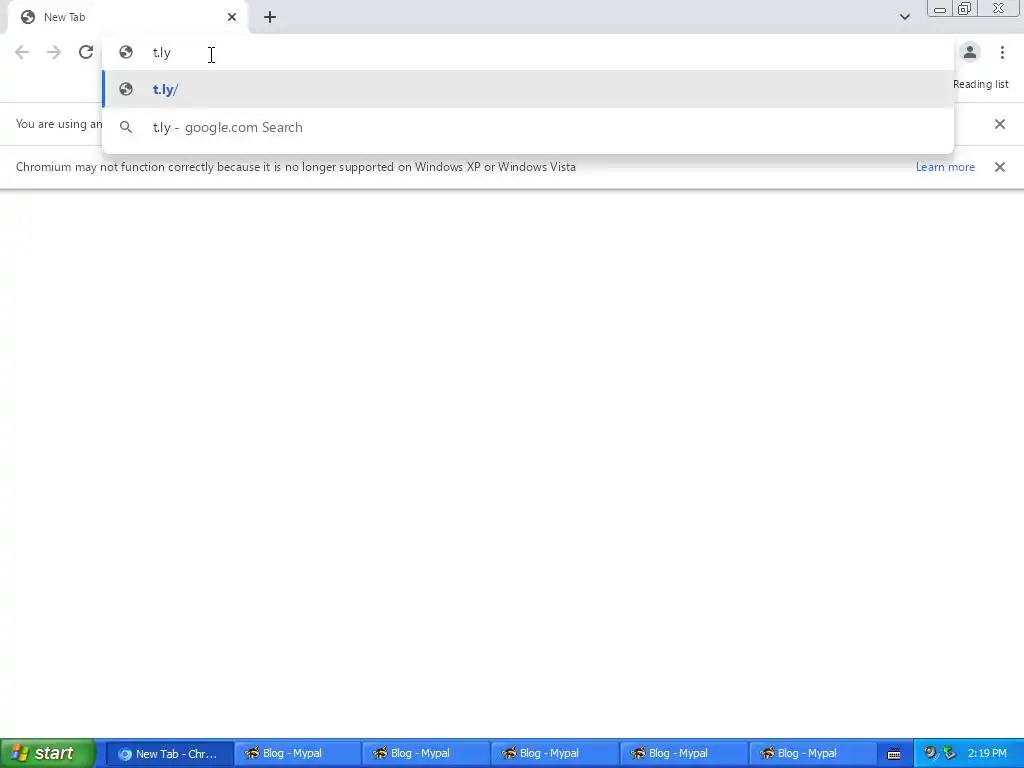Click the browser Back arrow
The width and height of the screenshot is (1024, 768).
[22, 52]
